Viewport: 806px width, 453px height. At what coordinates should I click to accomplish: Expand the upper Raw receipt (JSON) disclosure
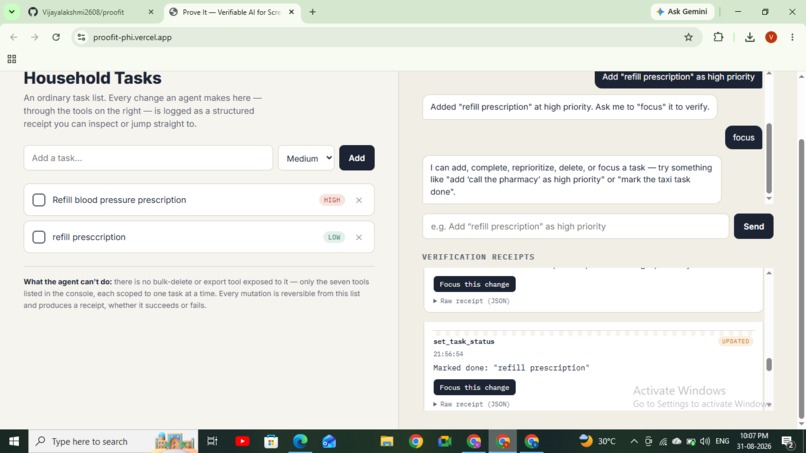471,301
